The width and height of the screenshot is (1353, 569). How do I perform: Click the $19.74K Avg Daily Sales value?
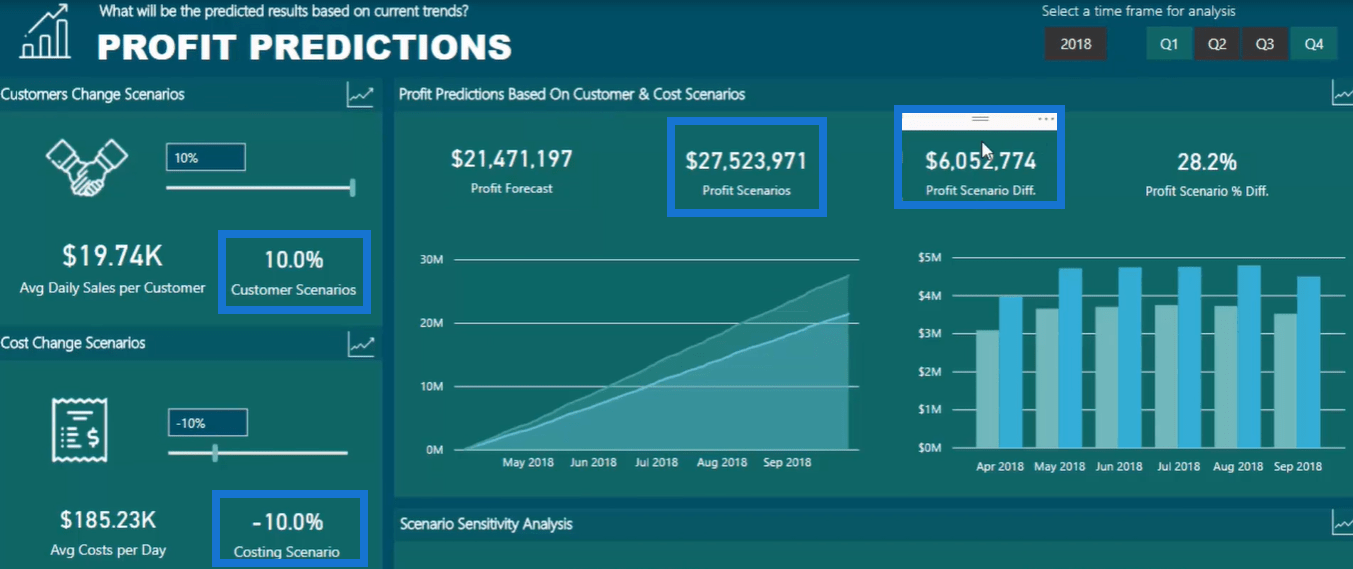pyautogui.click(x=112, y=256)
